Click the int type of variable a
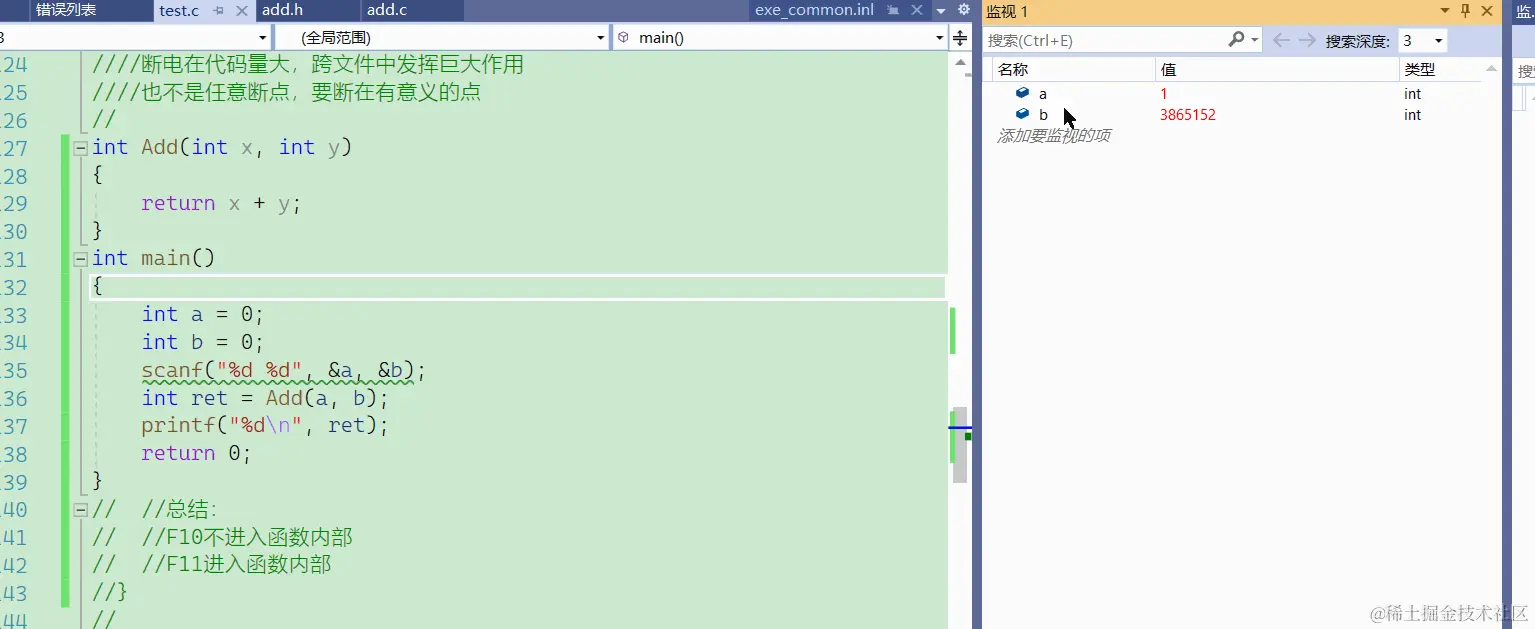This screenshot has height=629, width=1535. pos(1412,93)
